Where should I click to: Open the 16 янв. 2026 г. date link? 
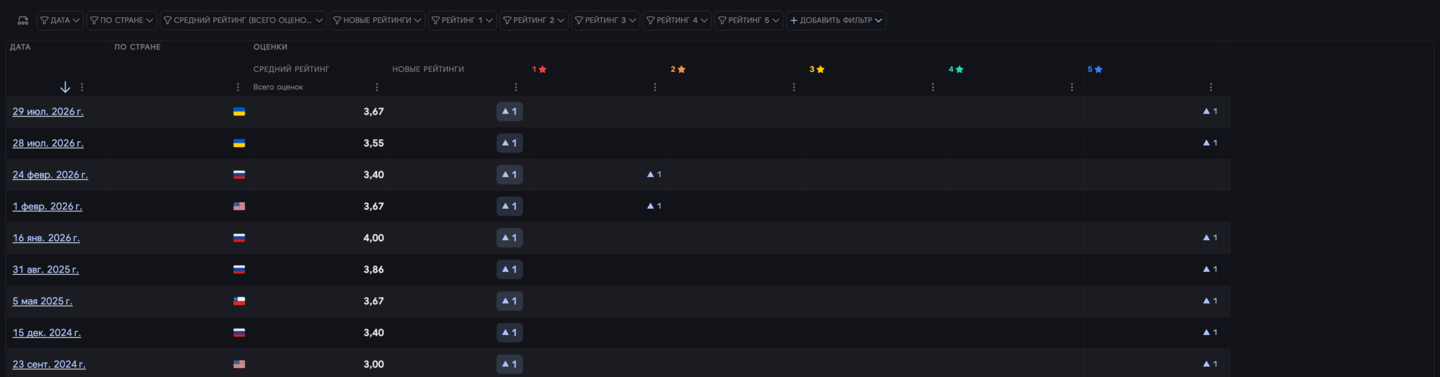(x=46, y=238)
